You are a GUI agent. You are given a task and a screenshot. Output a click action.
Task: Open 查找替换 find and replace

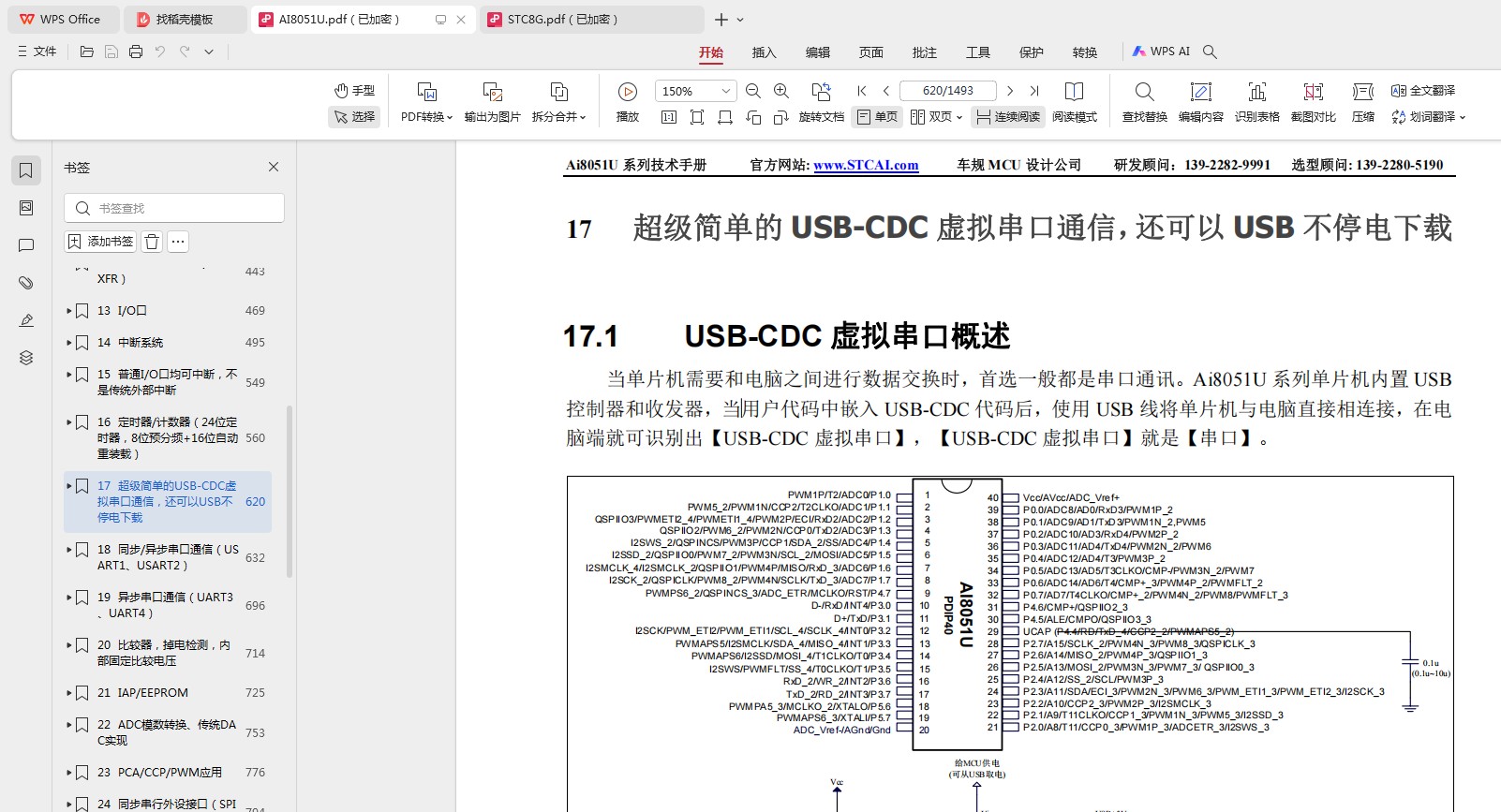[1145, 103]
